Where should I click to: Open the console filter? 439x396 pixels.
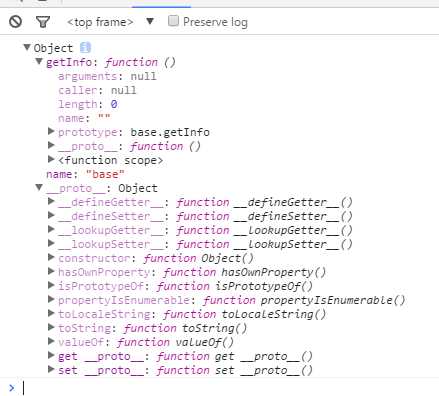tap(43, 22)
